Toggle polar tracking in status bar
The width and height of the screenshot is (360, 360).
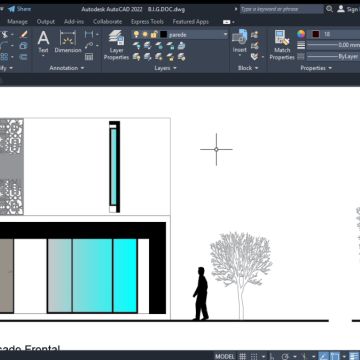point(285,356)
